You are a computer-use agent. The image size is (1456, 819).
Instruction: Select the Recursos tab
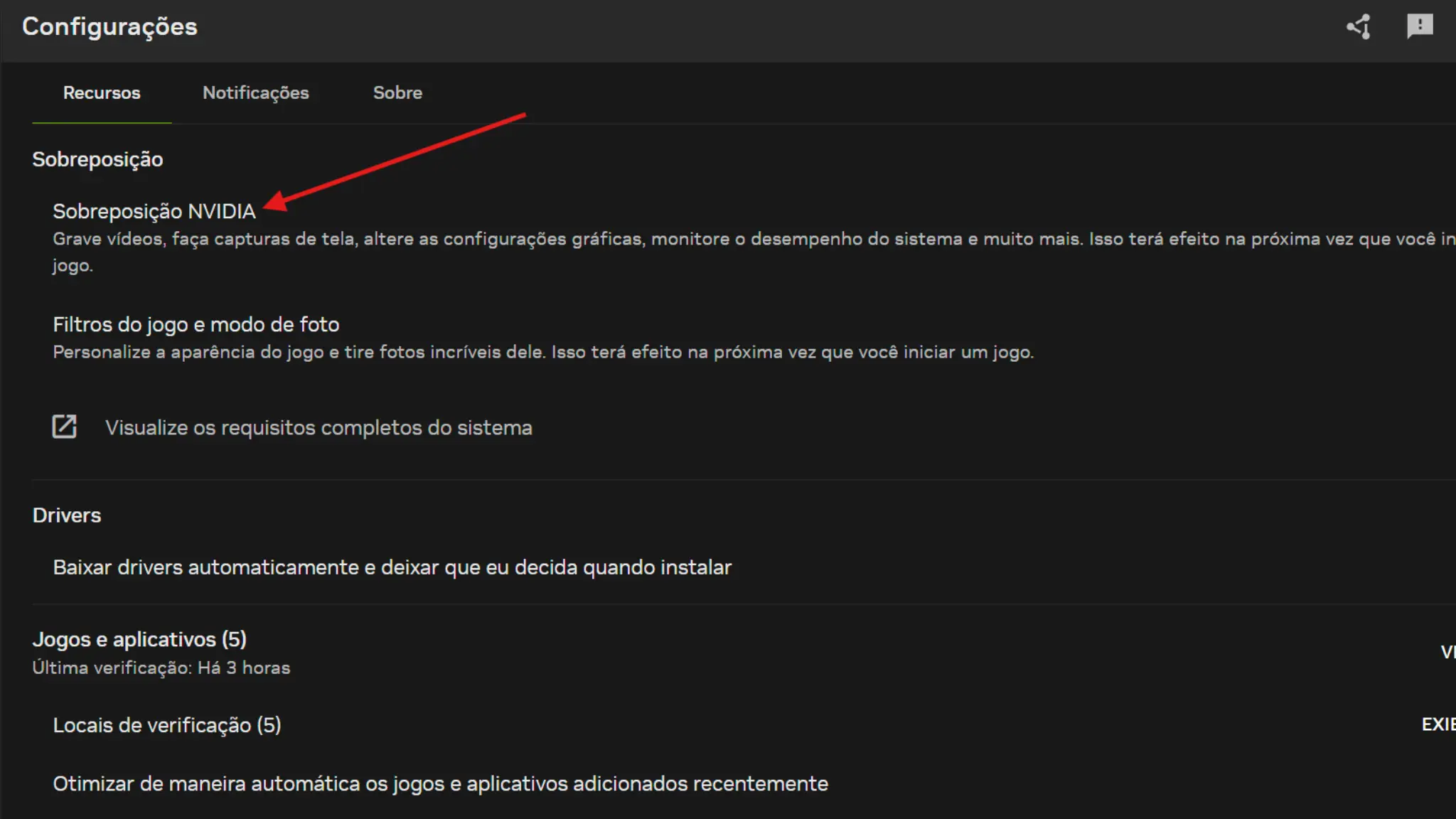click(102, 92)
